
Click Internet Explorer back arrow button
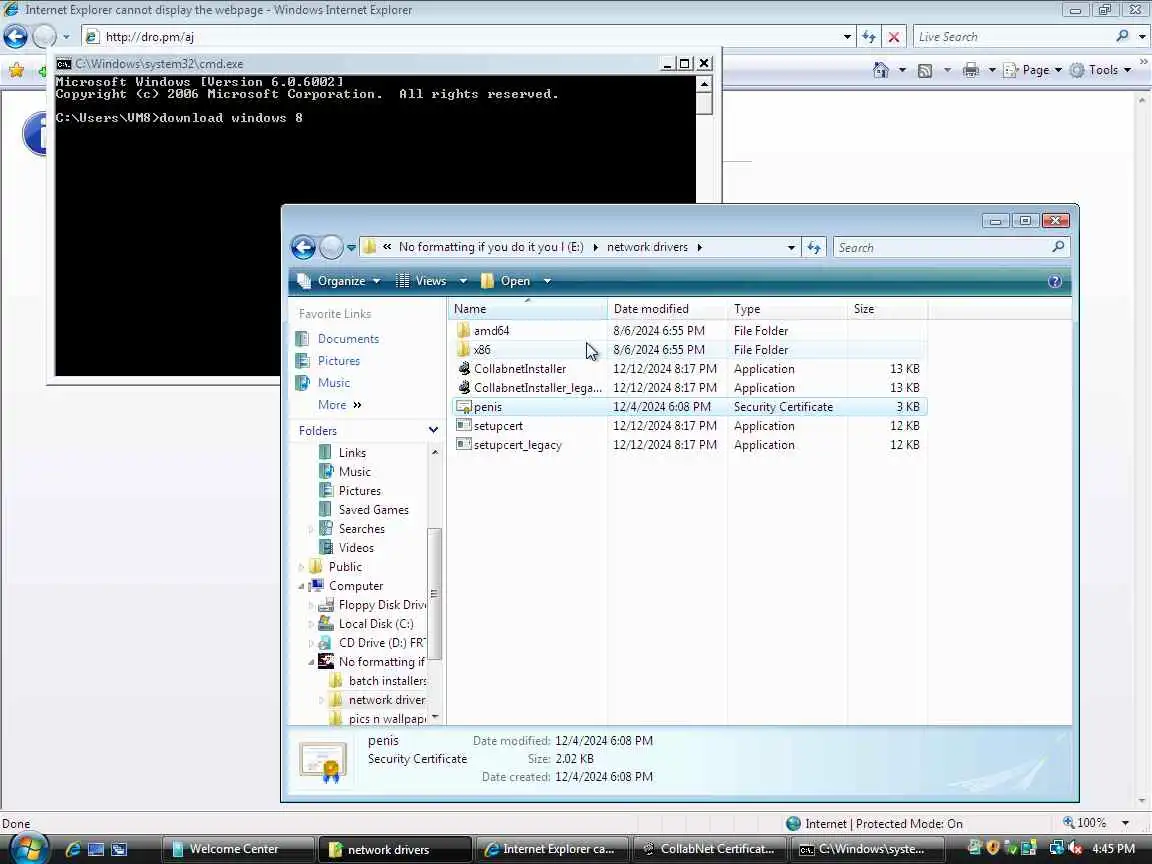pos(15,36)
